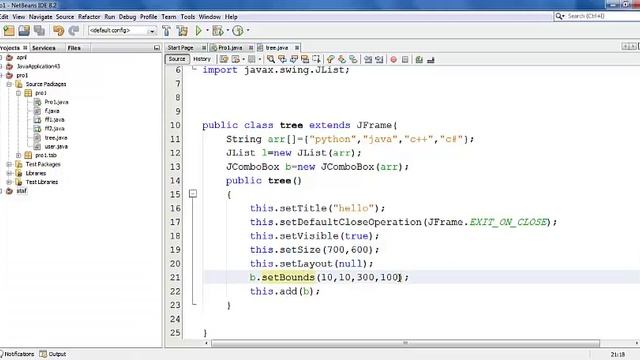Image resolution: width=640 pixels, height=360 pixels.
Task: Expand the Libraries node
Action: (x=9, y=173)
